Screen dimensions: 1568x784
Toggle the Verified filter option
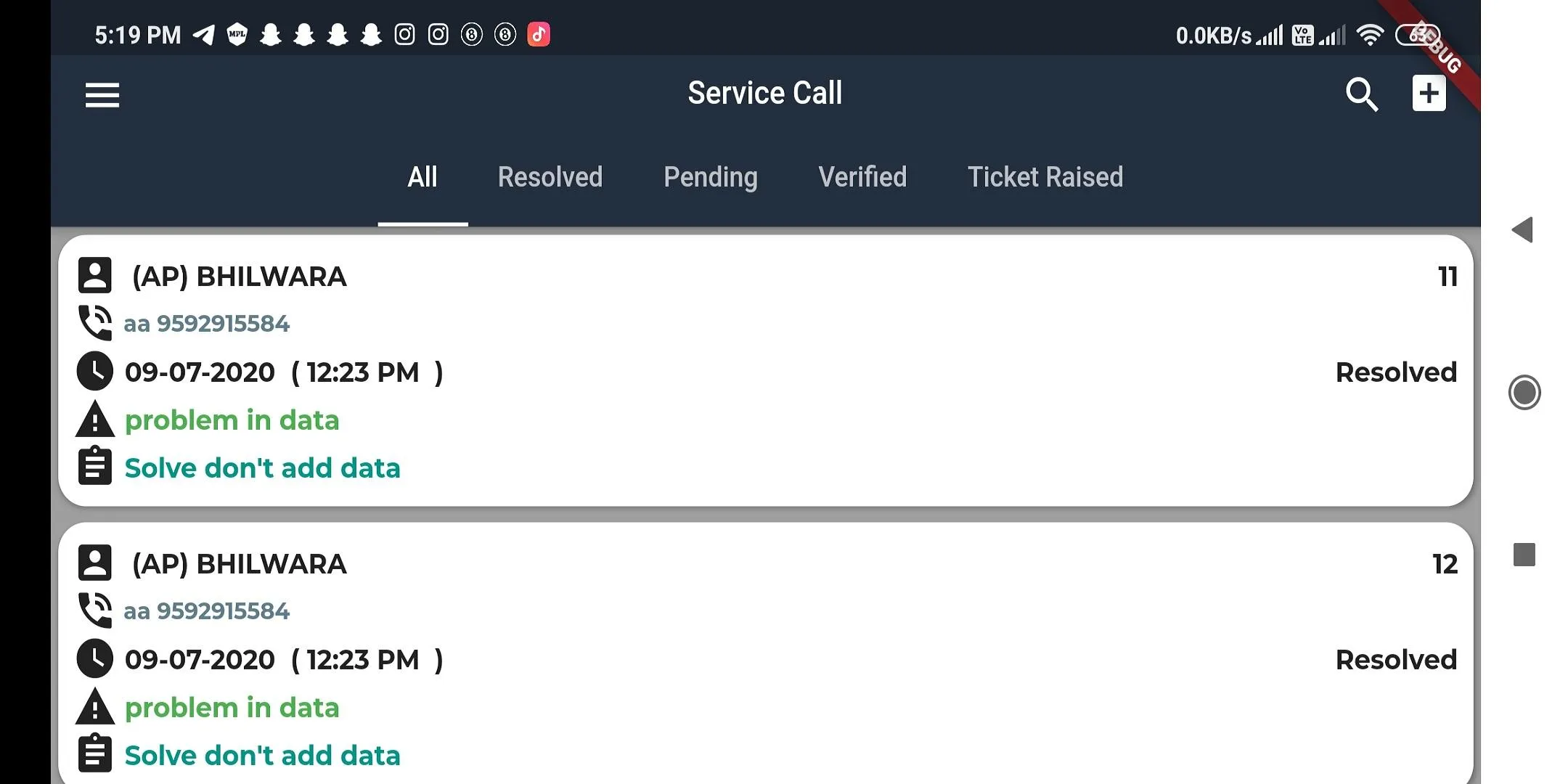point(863,176)
